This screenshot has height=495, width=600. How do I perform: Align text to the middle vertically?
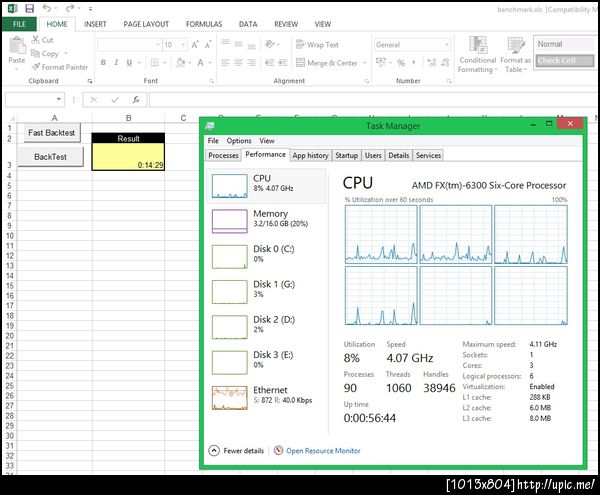coord(238,44)
